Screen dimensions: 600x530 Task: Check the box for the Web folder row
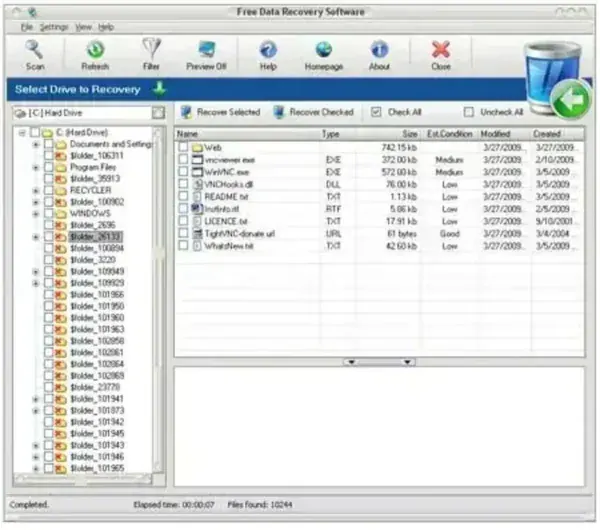tap(183, 147)
